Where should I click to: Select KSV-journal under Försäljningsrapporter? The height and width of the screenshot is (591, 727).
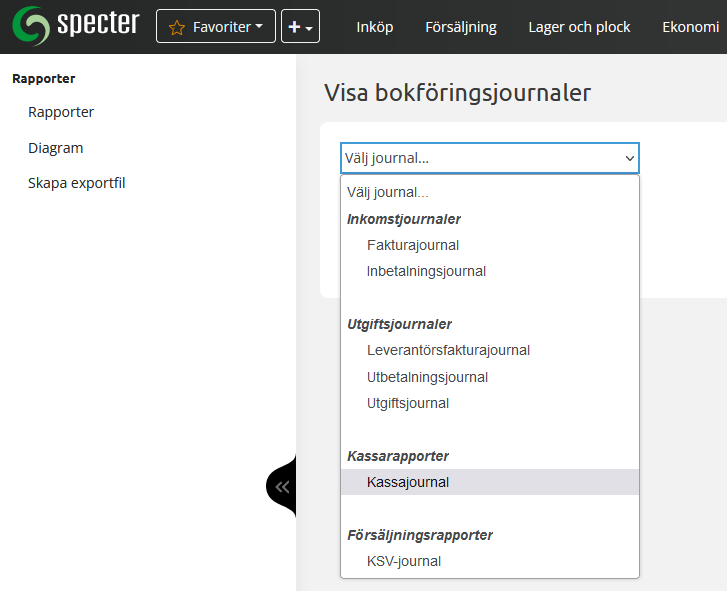[404, 561]
